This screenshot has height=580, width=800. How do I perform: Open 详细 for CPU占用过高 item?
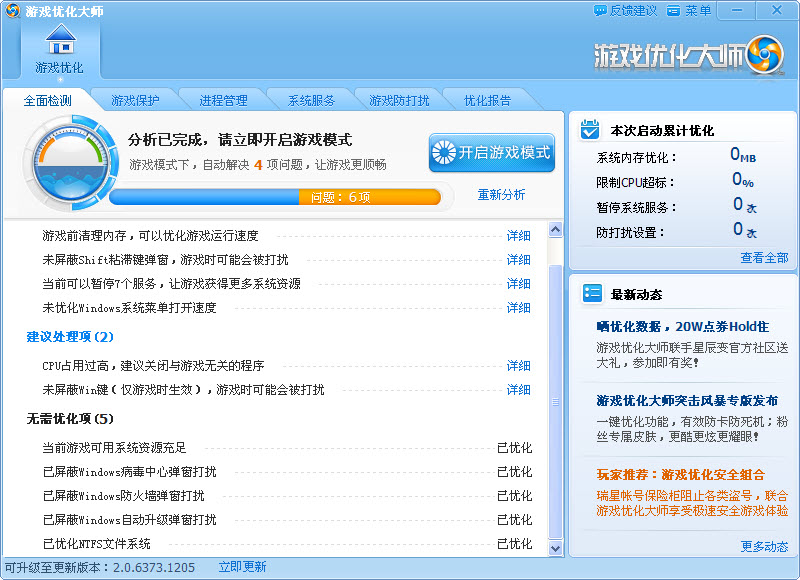click(518, 366)
